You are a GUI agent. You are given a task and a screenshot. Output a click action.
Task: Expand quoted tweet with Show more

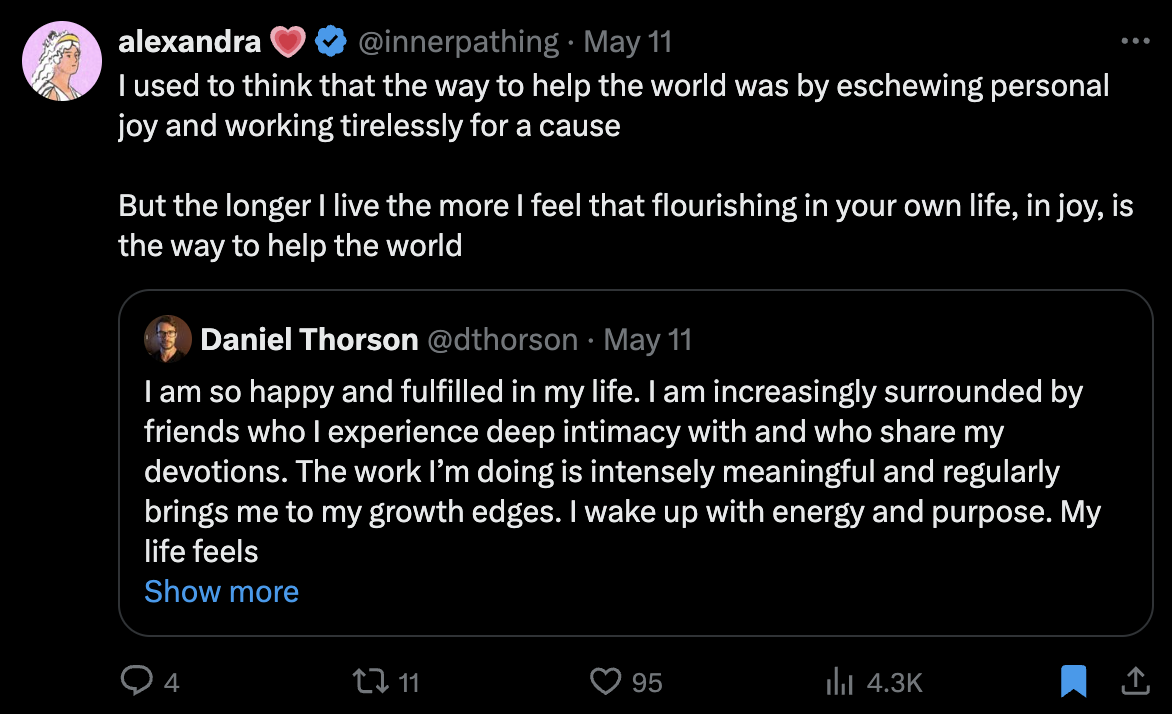click(221, 591)
